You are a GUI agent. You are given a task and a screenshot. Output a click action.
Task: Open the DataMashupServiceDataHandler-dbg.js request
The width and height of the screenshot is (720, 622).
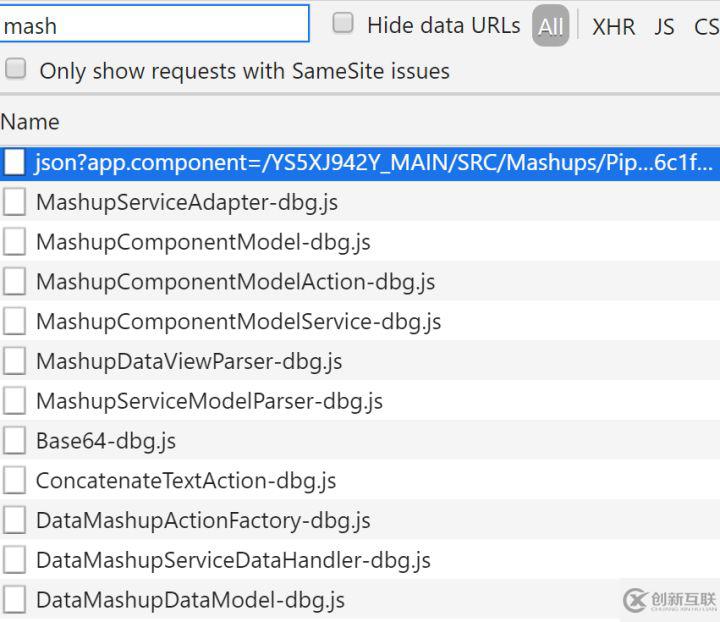pos(233,560)
